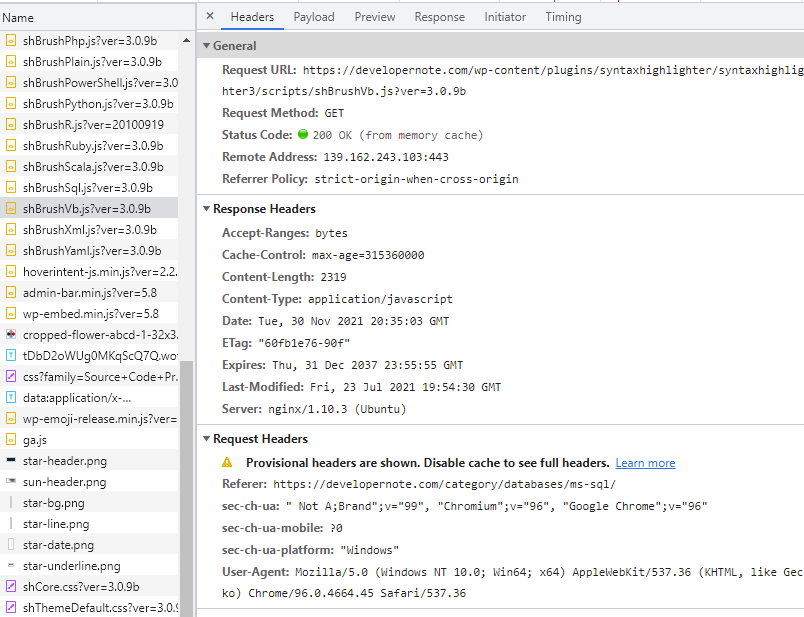804x617 pixels.
Task: Click the request list vertical scrollbar thumb
Action: tap(187, 488)
